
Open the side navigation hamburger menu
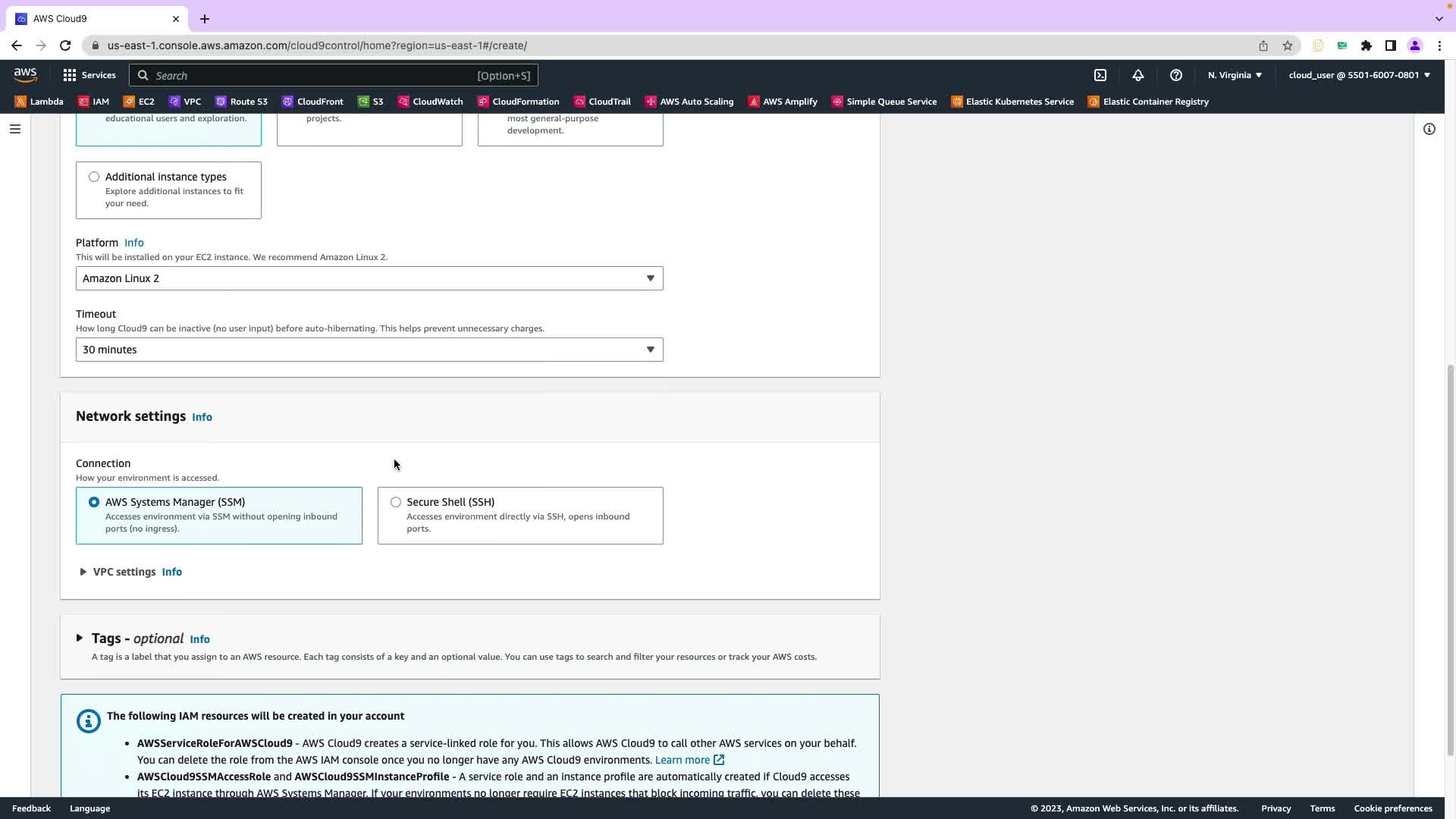[x=14, y=129]
